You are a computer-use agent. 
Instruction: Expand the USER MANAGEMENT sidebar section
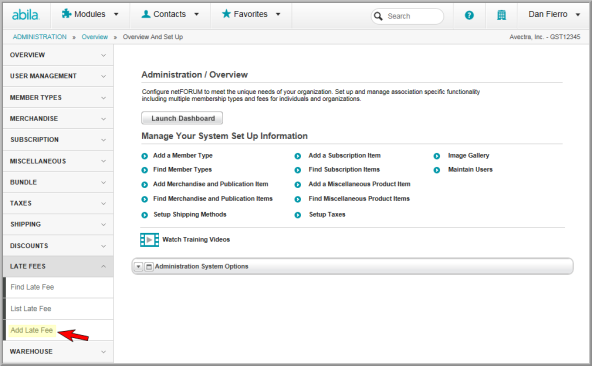coord(58,76)
